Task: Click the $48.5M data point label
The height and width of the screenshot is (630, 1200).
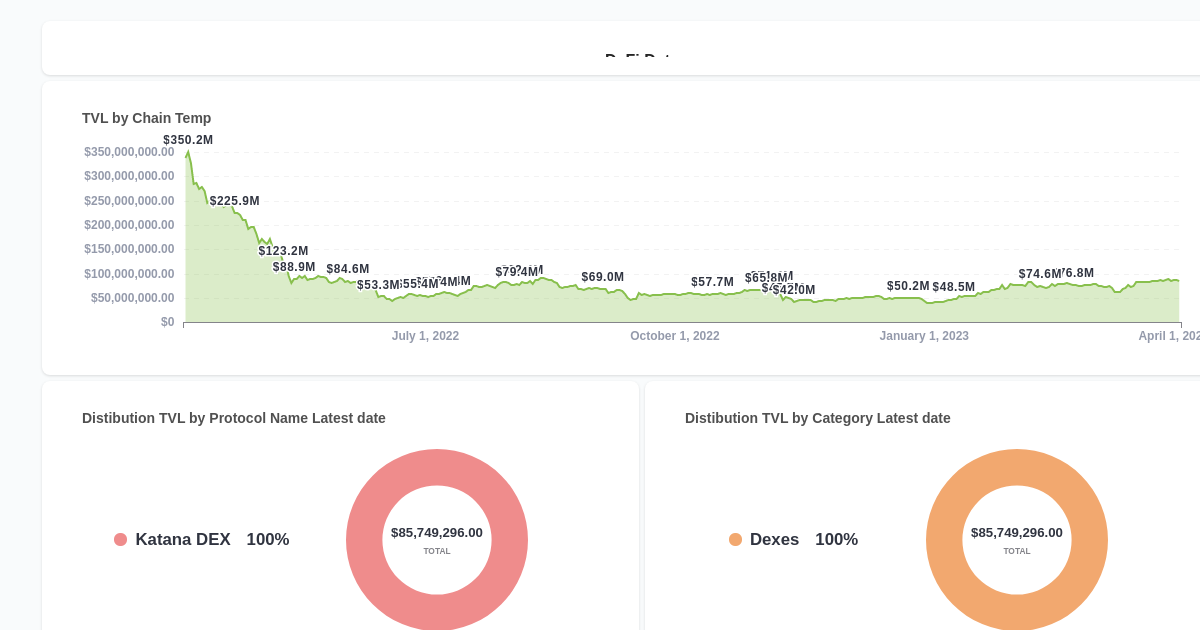Action: click(953, 286)
